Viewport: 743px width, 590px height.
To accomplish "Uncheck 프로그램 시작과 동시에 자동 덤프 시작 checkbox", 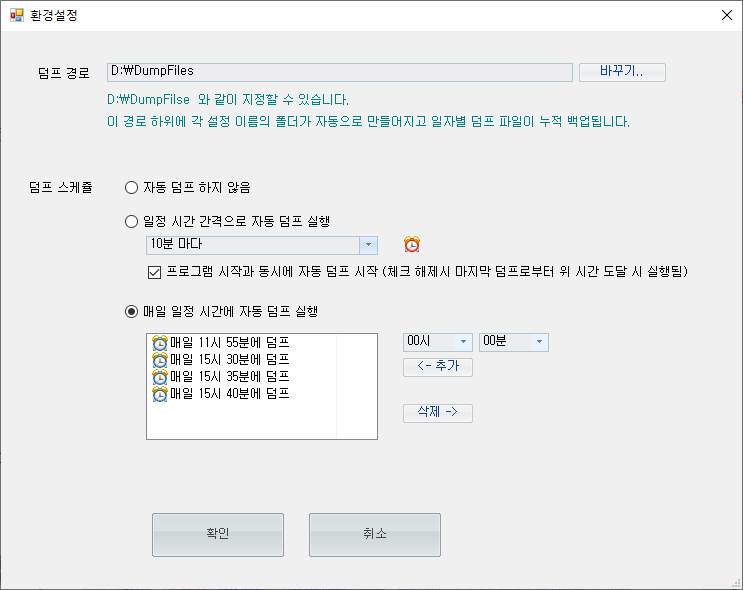I will tap(154, 272).
